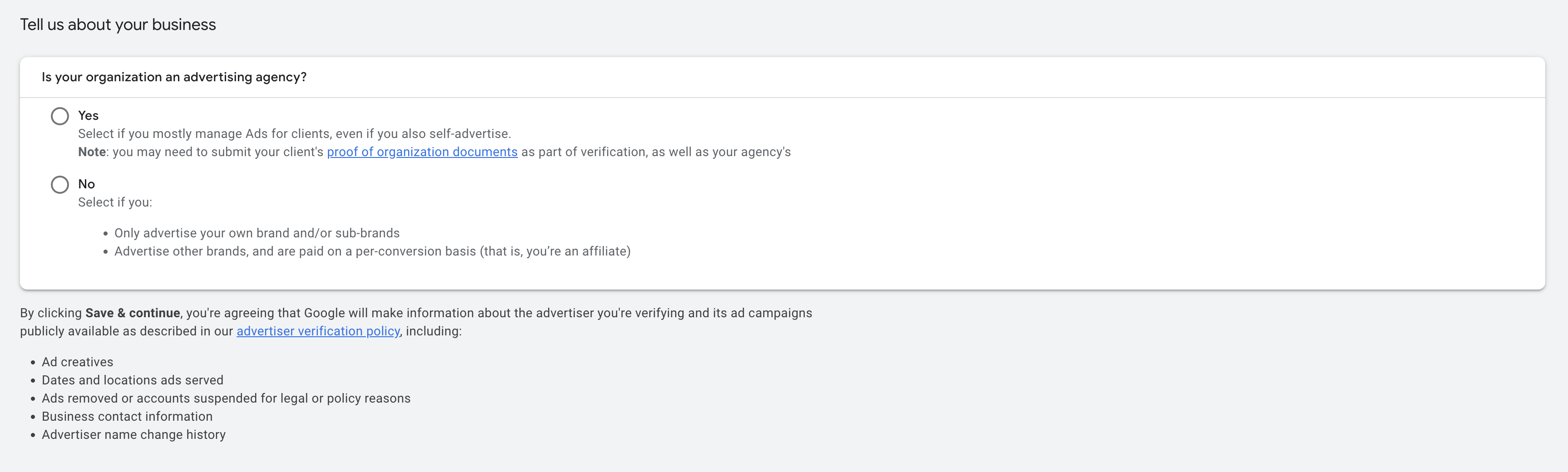This screenshot has width=1568, height=472.
Task: Click the 'Only advertise your own brand' bullet
Action: [x=257, y=232]
